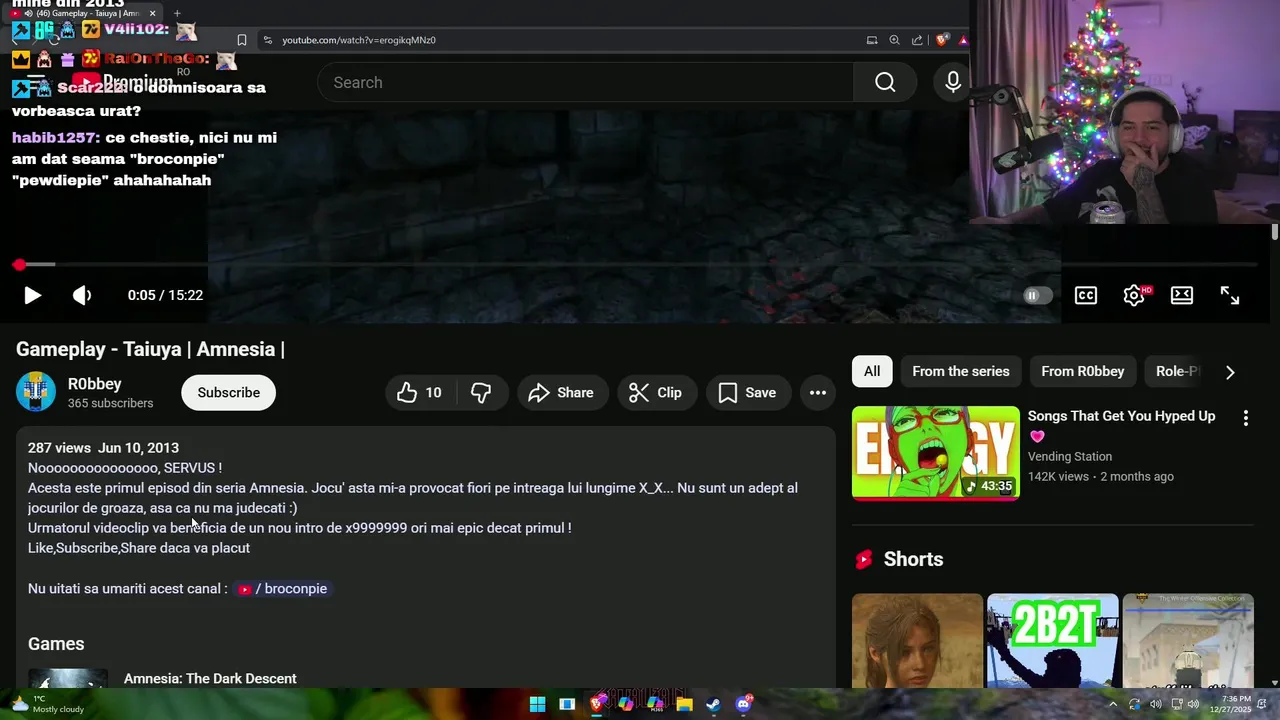1280x720 pixels.
Task: Open Steam from the taskbar
Action: pos(713,704)
